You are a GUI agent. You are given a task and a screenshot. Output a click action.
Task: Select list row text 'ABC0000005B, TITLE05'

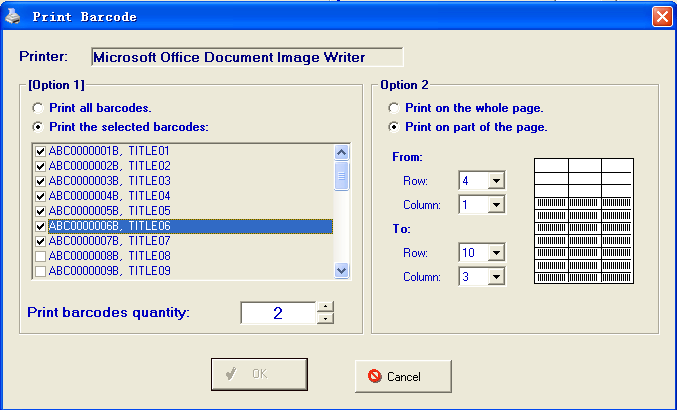109,211
